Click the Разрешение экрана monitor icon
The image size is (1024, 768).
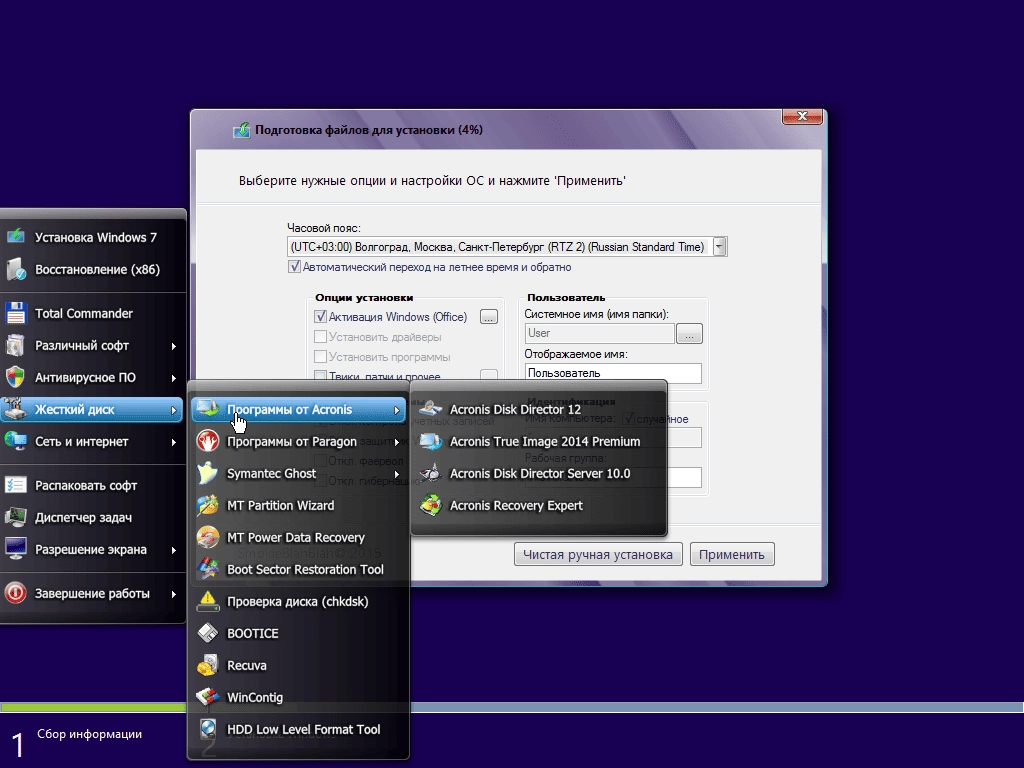pyautogui.click(x=16, y=549)
